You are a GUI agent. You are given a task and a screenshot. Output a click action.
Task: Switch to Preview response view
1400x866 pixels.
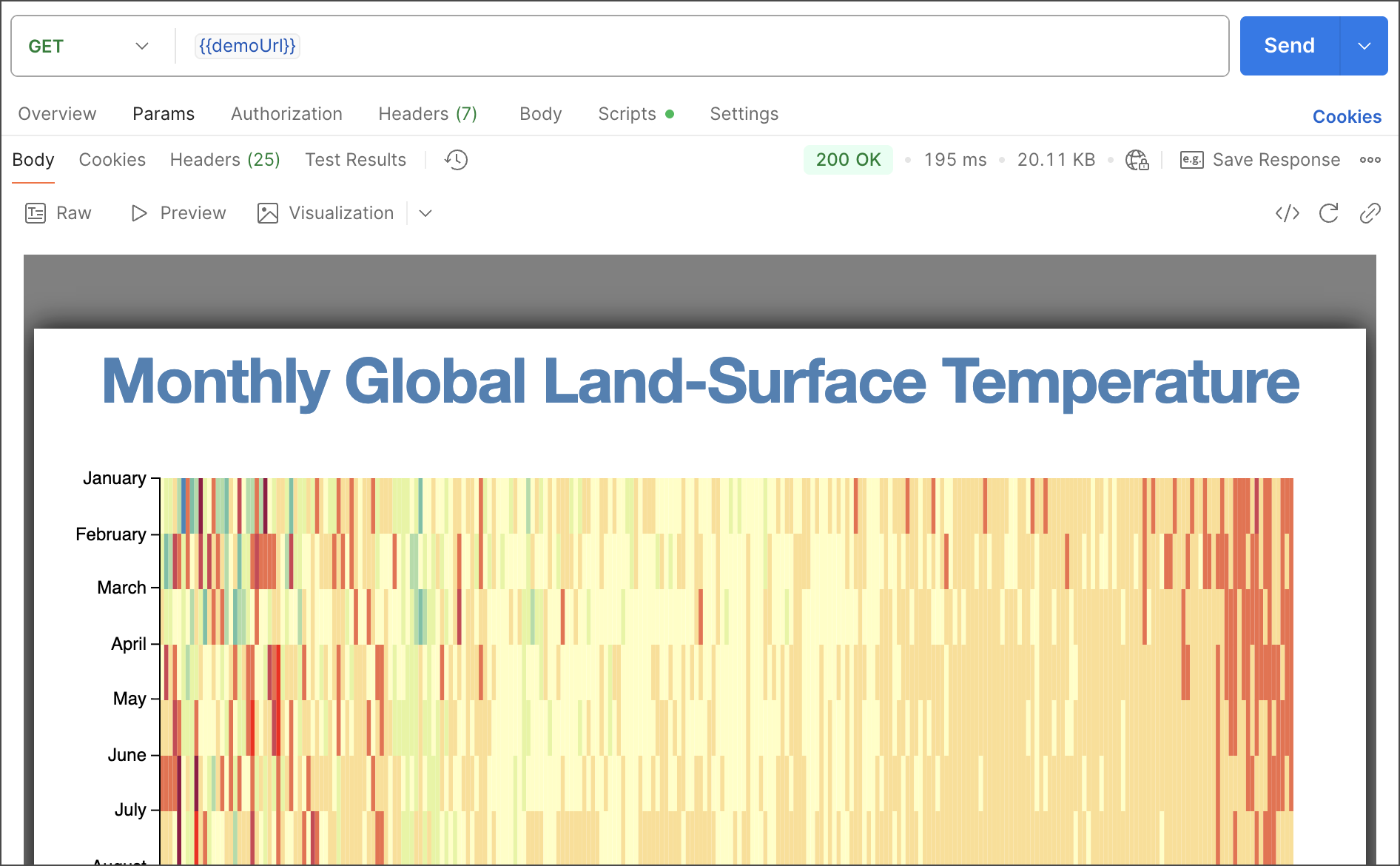178,213
